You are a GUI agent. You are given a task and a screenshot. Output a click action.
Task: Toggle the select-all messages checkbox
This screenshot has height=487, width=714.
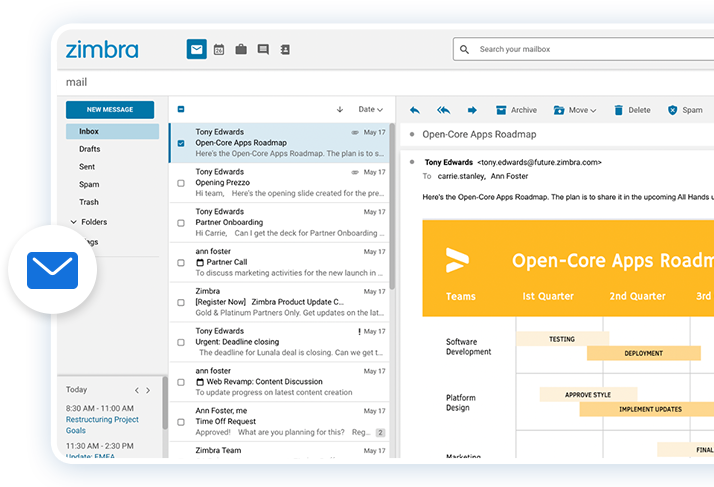click(181, 109)
